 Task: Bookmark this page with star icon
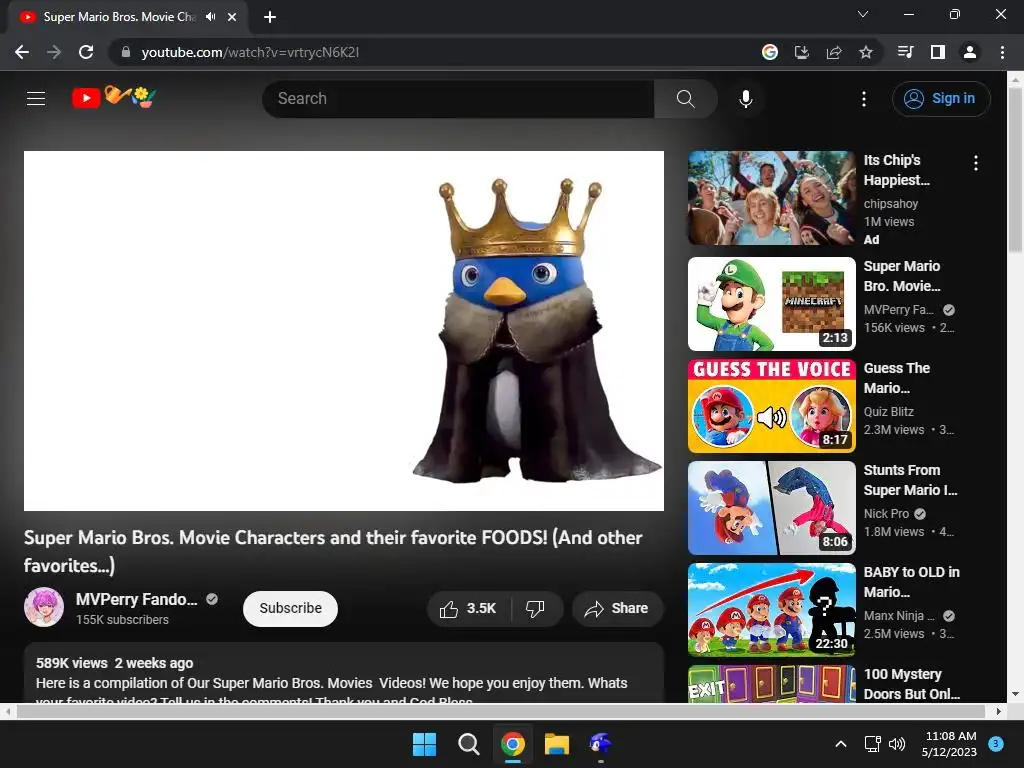pos(866,52)
